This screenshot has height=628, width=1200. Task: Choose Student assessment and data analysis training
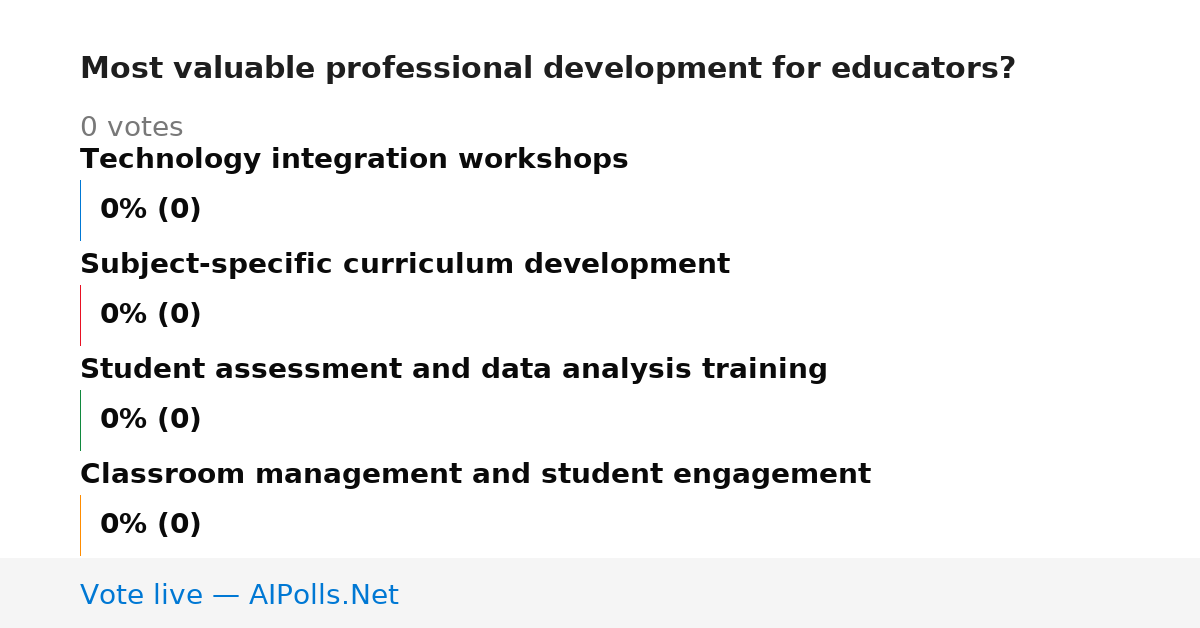pos(454,370)
